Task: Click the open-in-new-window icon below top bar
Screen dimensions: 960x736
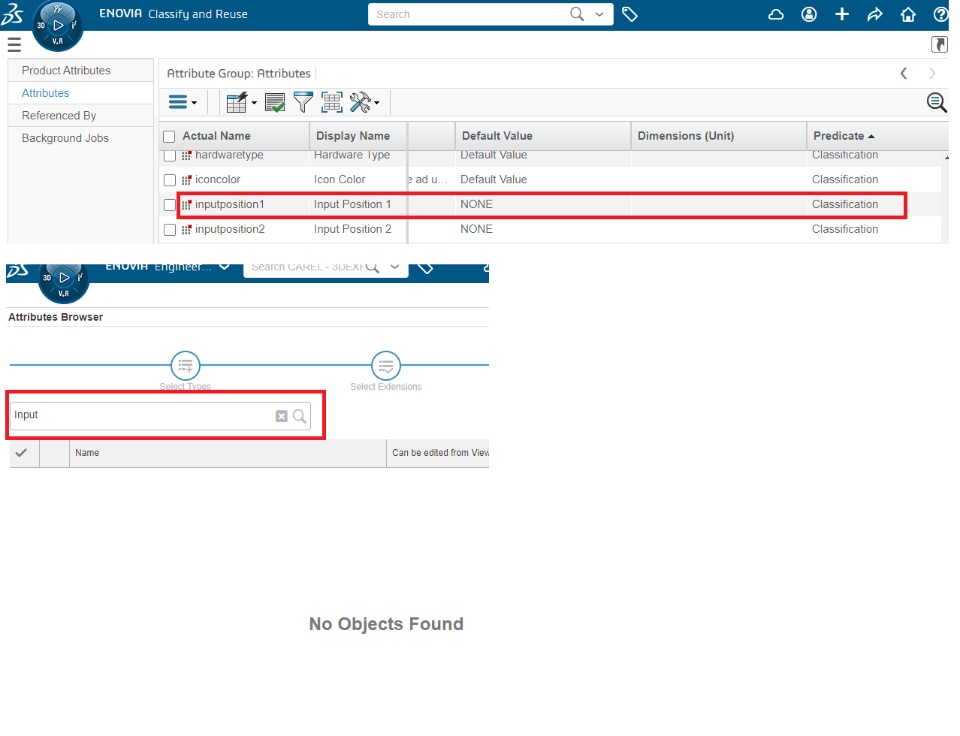Action: [x=939, y=45]
